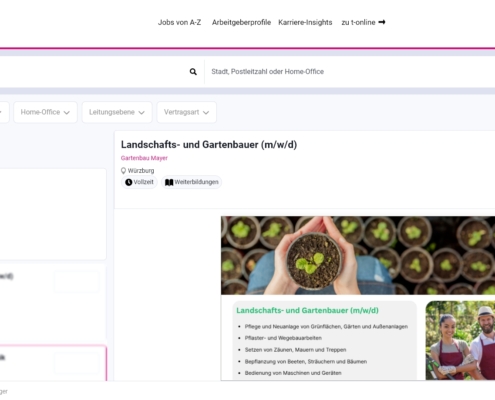Click the book icon on Weiterbildungen tag
Image resolution: width=495 pixels, height=400 pixels.
[x=169, y=182]
